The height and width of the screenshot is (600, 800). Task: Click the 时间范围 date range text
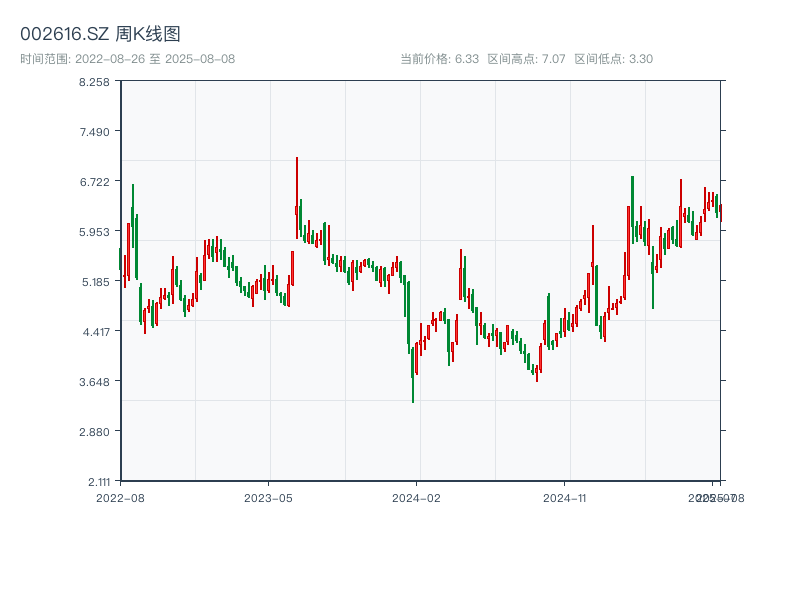[x=127, y=59]
